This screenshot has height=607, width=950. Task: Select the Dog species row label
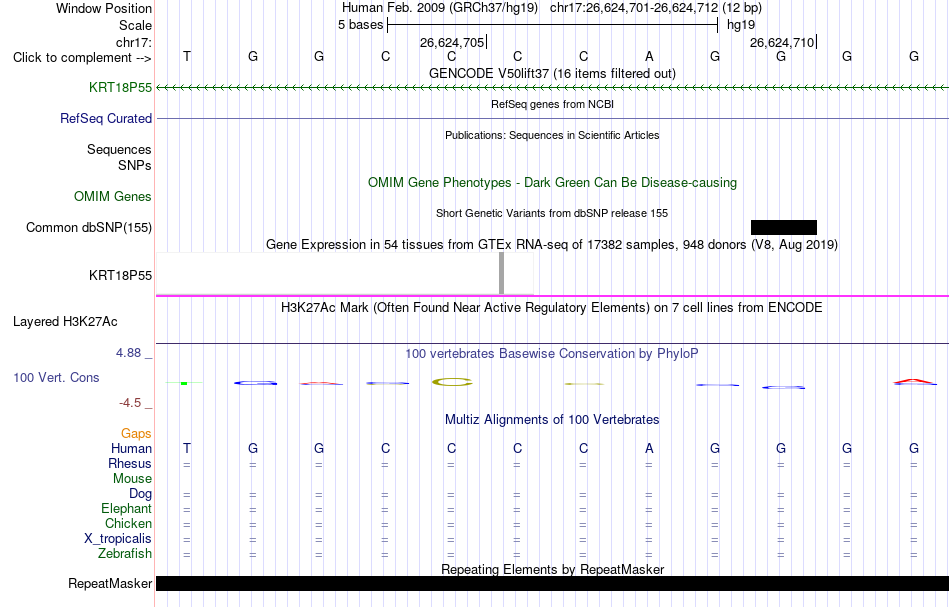[141, 494]
